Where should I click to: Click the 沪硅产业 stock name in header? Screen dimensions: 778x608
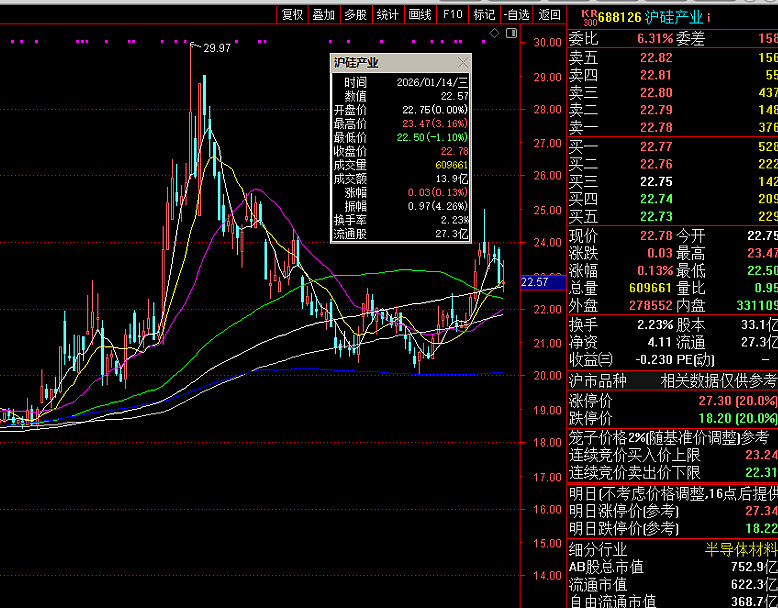[673, 17]
